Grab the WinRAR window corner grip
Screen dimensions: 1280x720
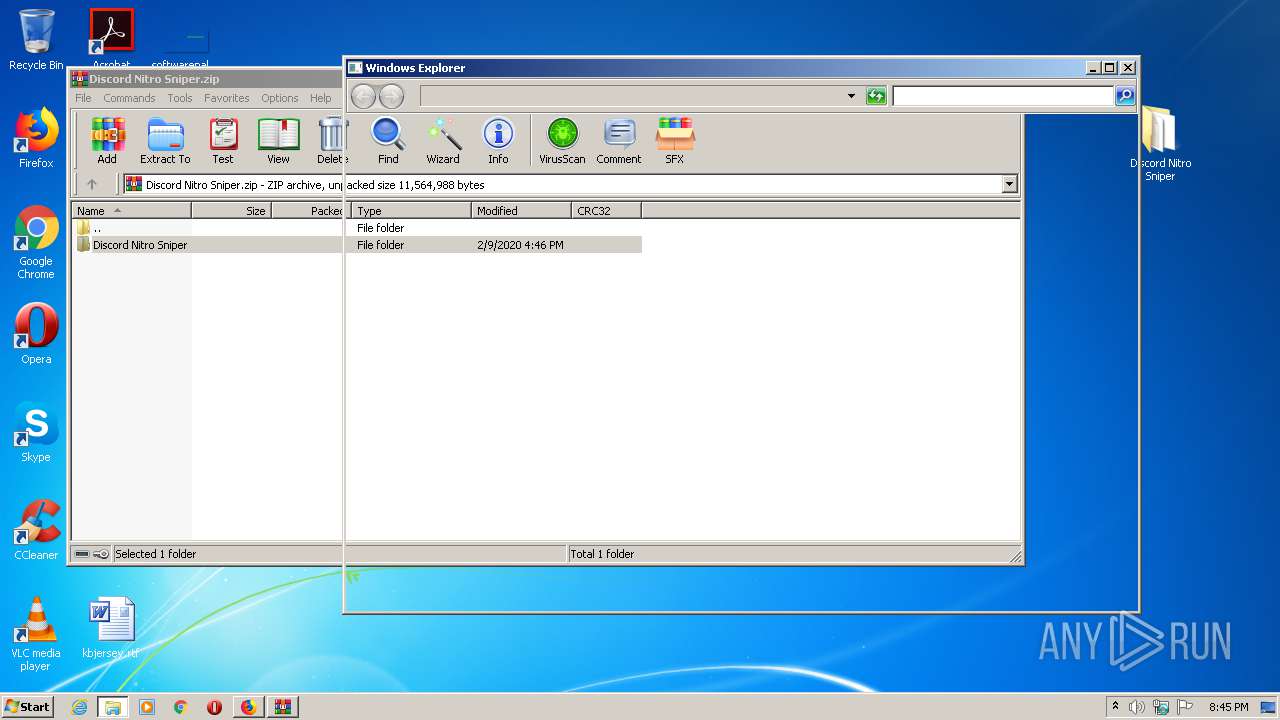1015,556
